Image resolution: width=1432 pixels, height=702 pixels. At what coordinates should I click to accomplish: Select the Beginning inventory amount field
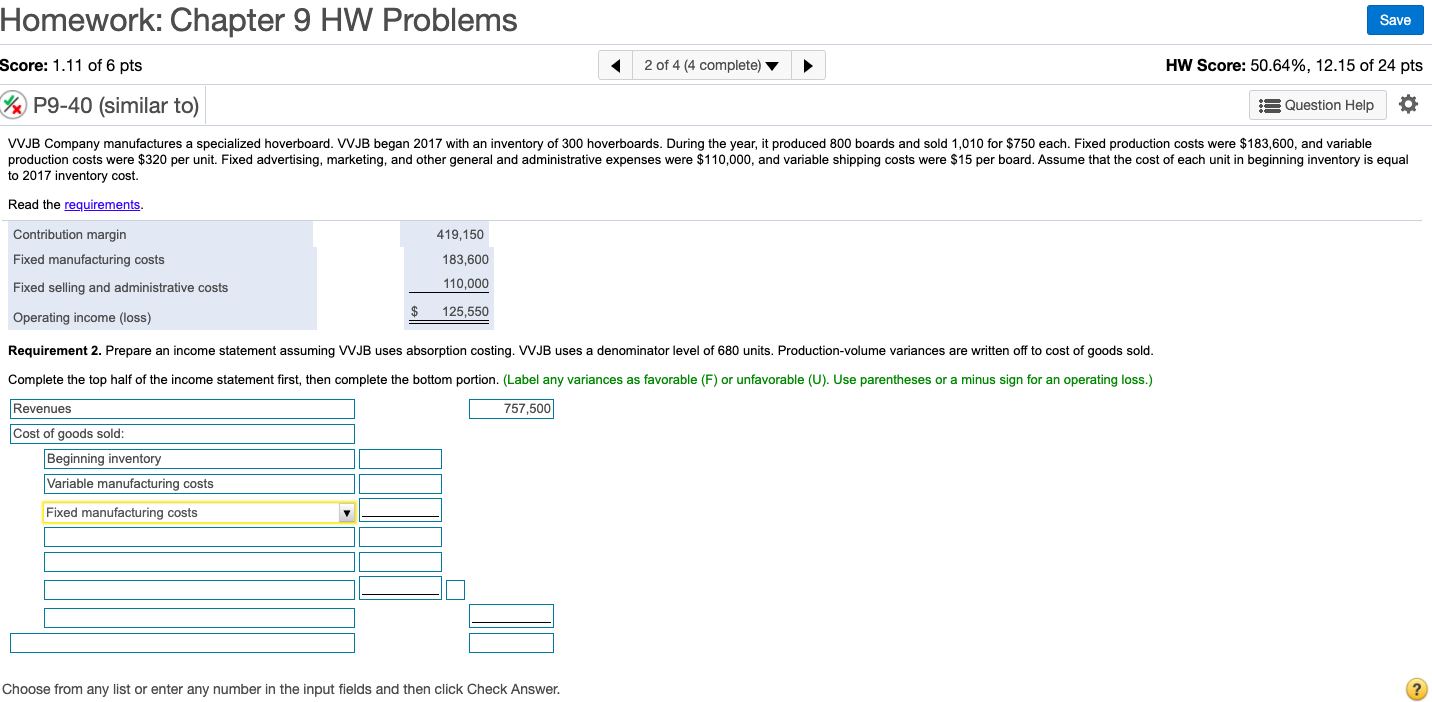[400, 458]
